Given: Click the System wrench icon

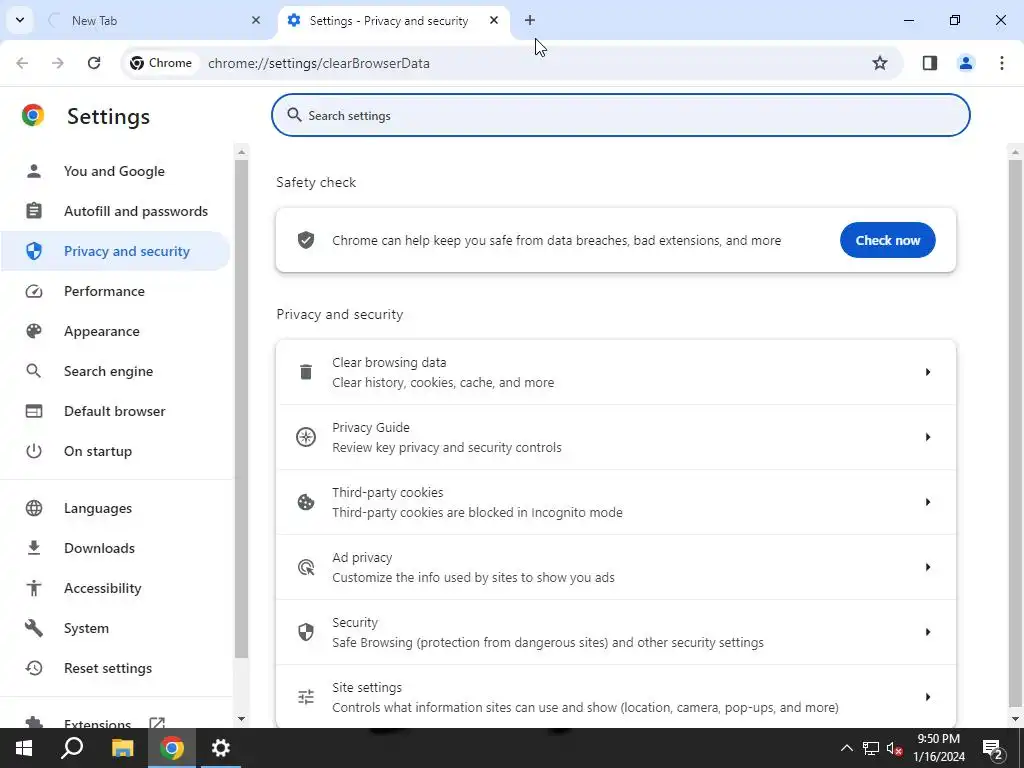Looking at the screenshot, I should coord(33,628).
